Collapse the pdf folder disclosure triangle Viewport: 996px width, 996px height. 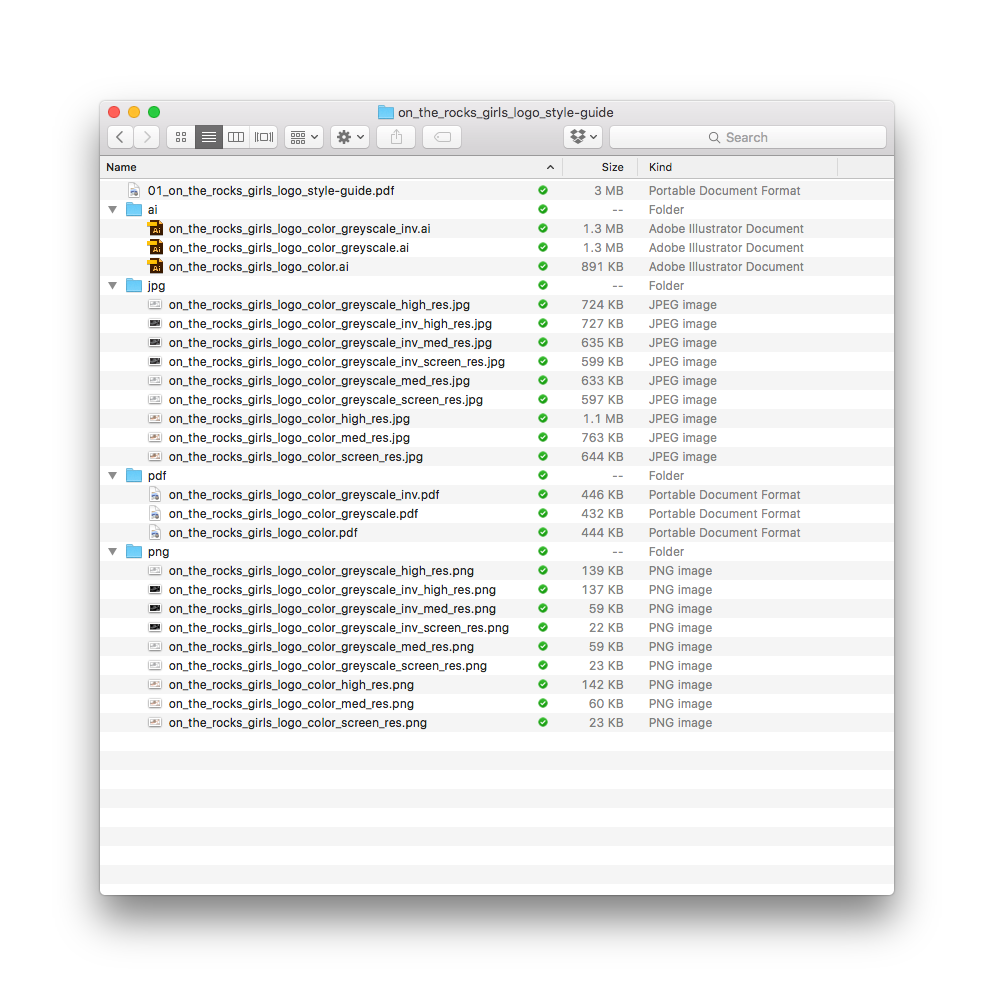point(113,476)
